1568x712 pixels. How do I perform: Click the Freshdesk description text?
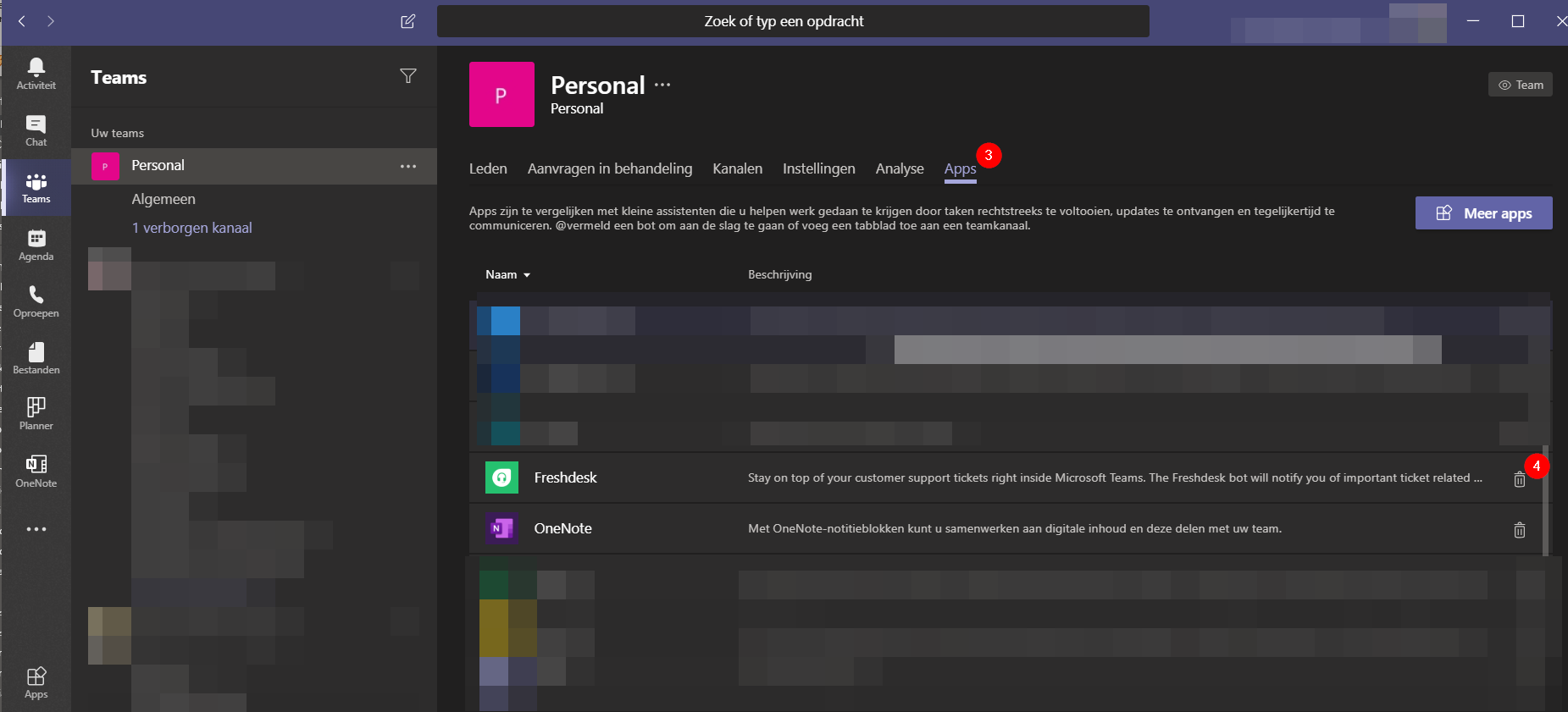tap(1115, 477)
